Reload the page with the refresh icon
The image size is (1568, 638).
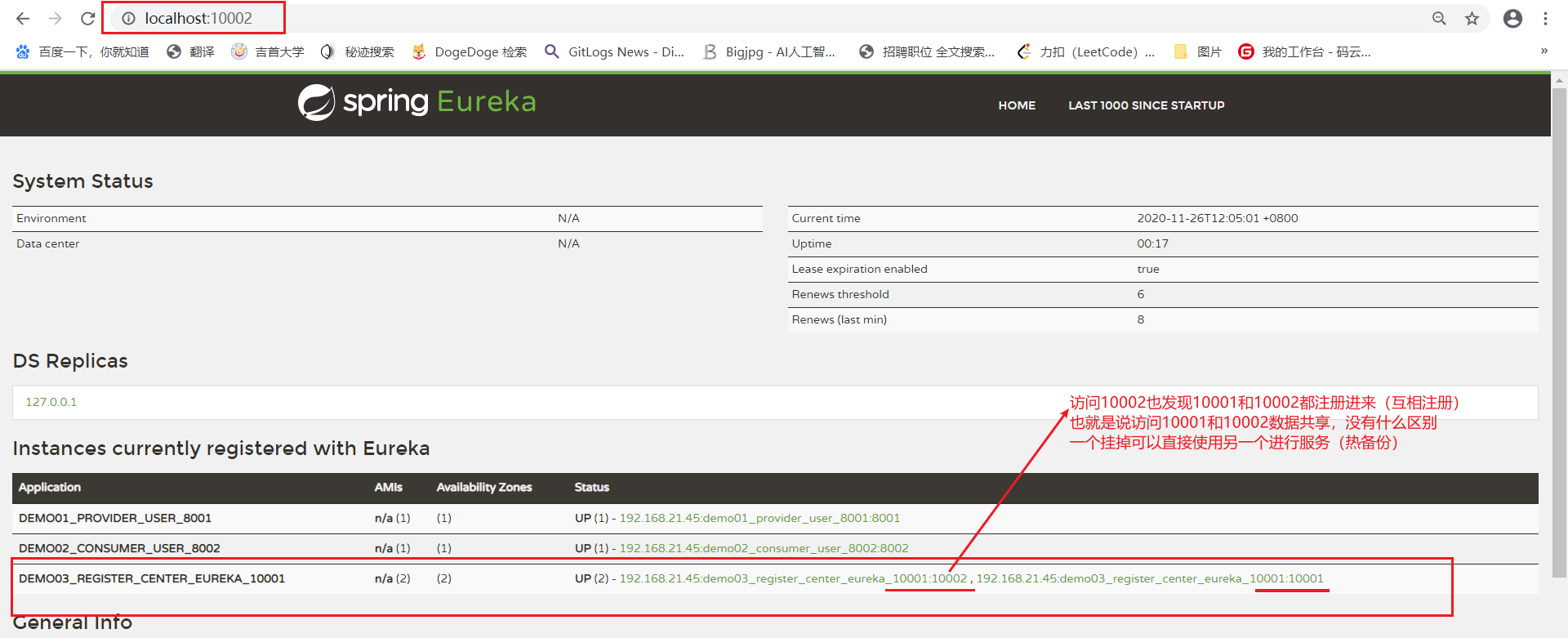87,18
